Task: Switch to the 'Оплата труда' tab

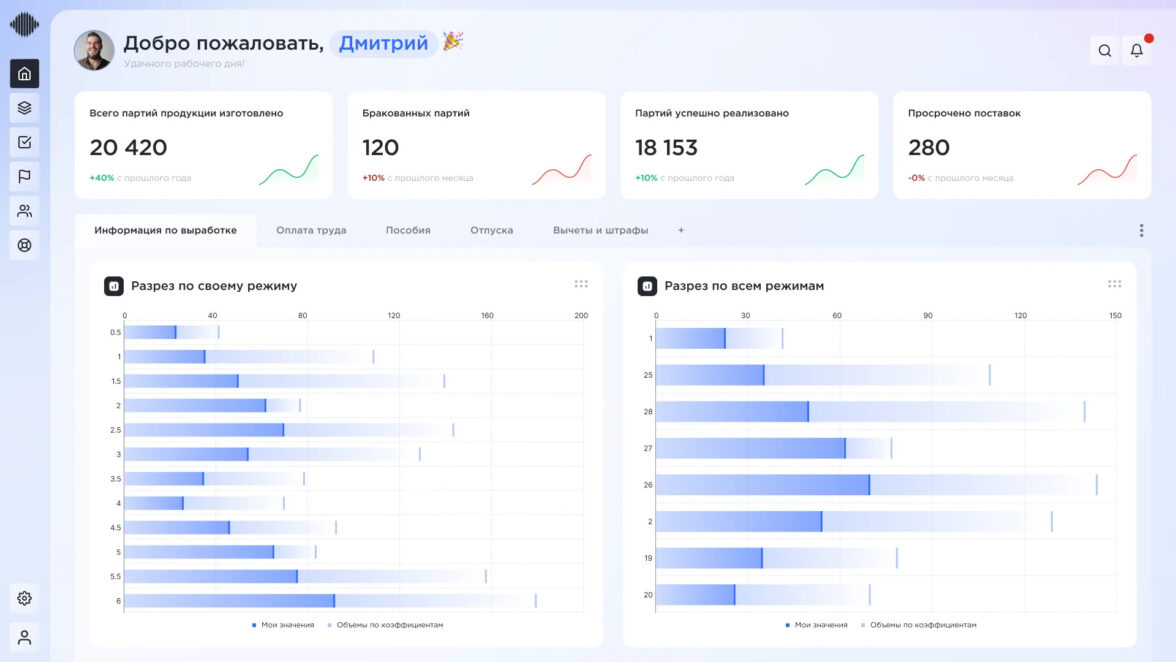Action: (311, 230)
